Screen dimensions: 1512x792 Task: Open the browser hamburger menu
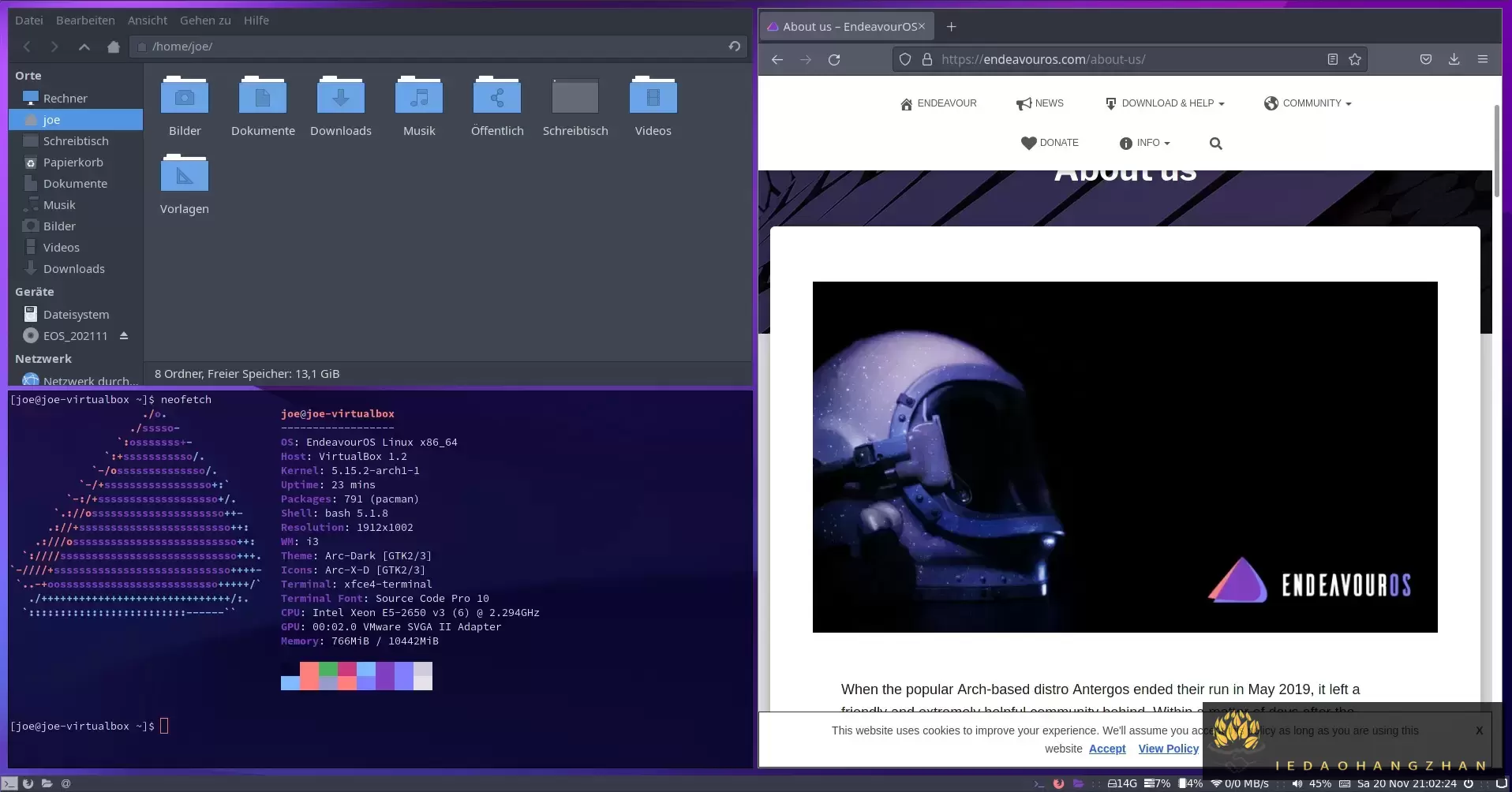(x=1483, y=59)
